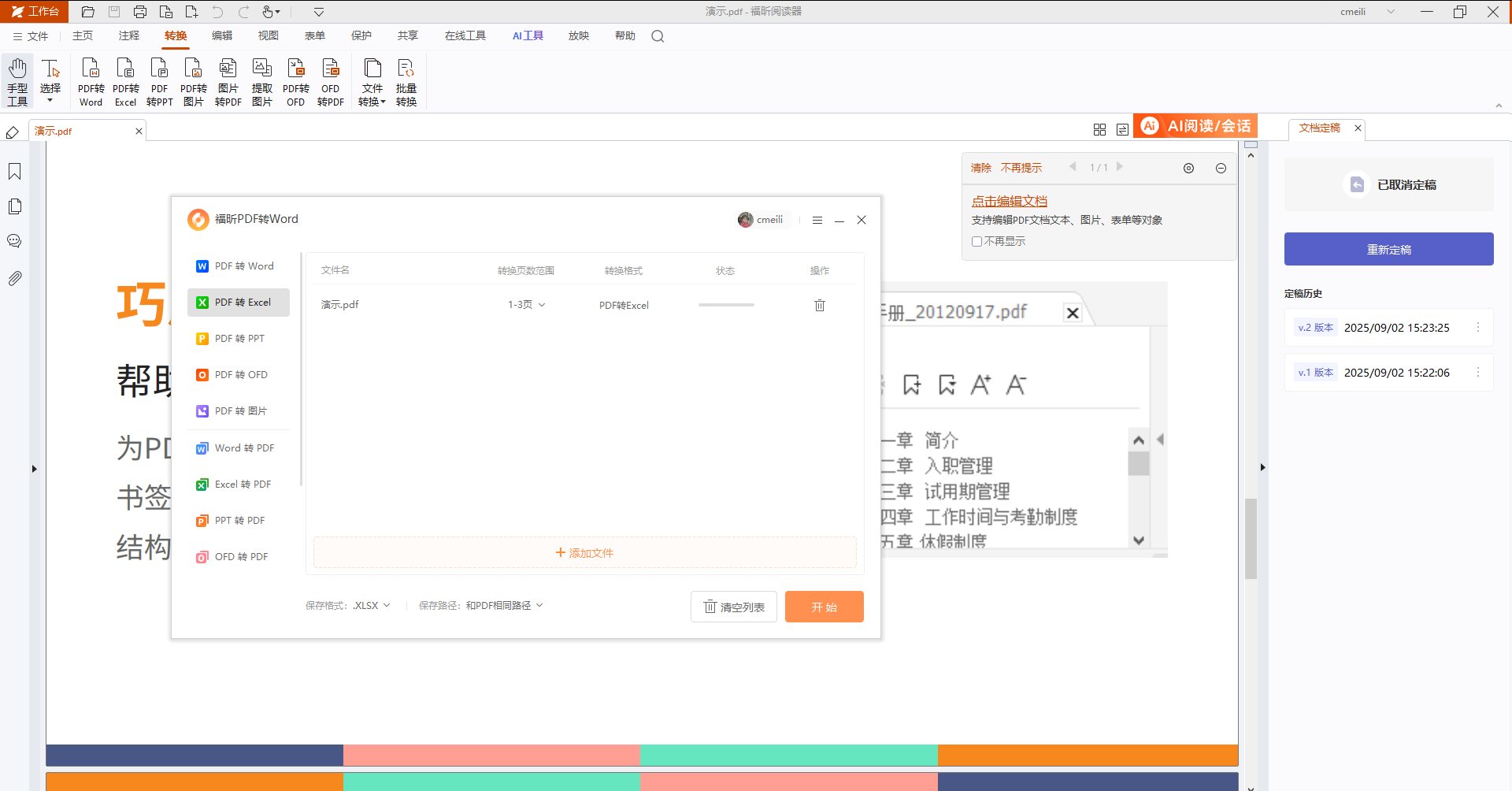This screenshot has height=791, width=1512.
Task: Switch to the 保护 tab
Action: 361,36
